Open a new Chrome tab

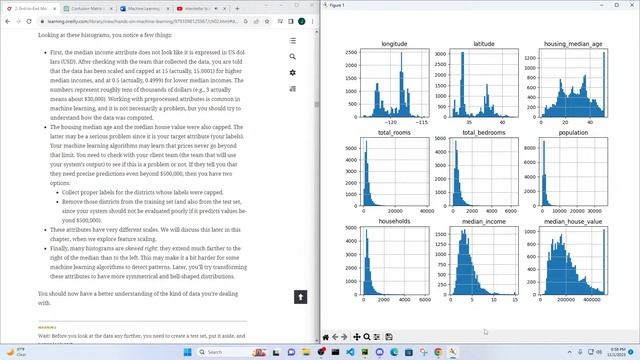pos(237,9)
